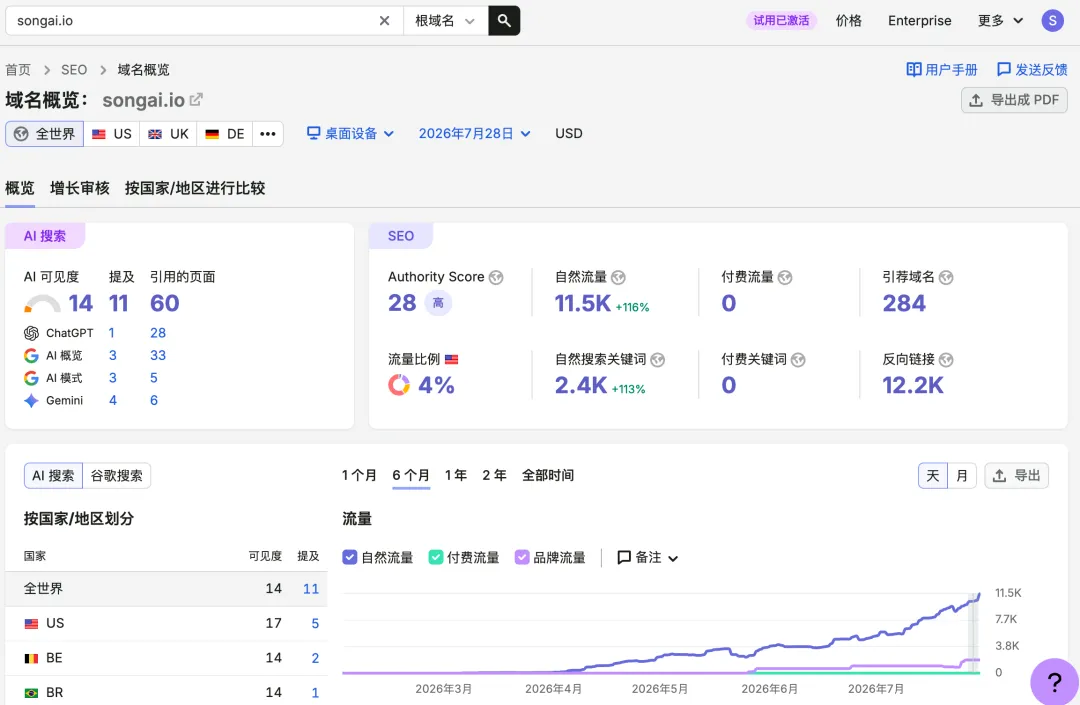Viewport: 1080px width, 705px height.
Task: Open the 2026年7月28日 date dropdown
Action: pos(475,134)
